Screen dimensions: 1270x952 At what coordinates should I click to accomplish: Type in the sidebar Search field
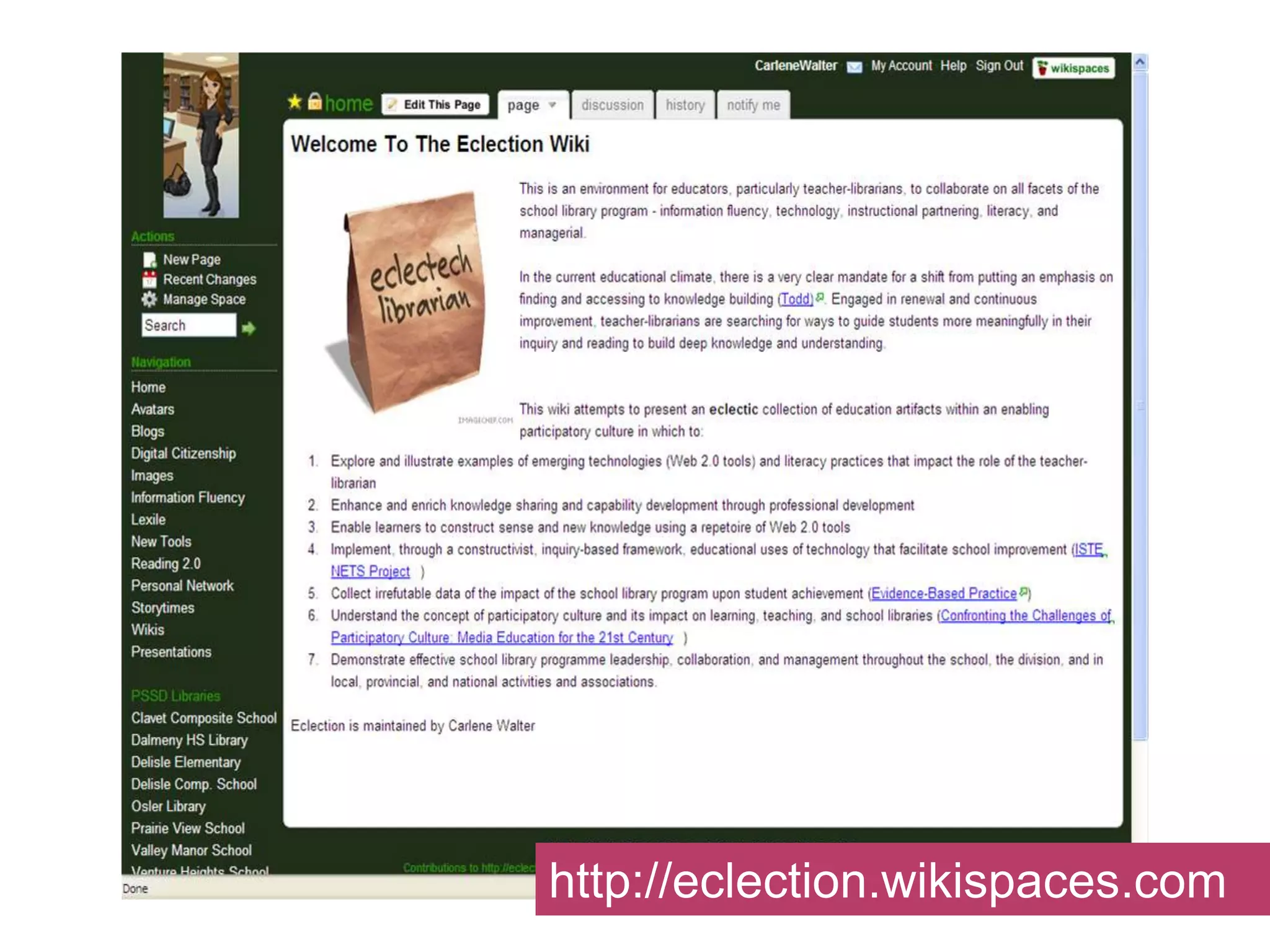(x=189, y=325)
